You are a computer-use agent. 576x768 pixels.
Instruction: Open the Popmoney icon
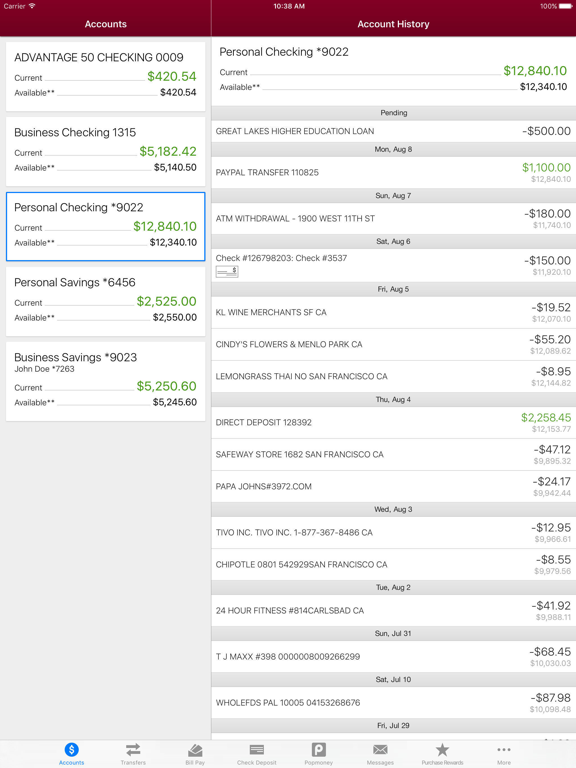pyautogui.click(x=318, y=749)
